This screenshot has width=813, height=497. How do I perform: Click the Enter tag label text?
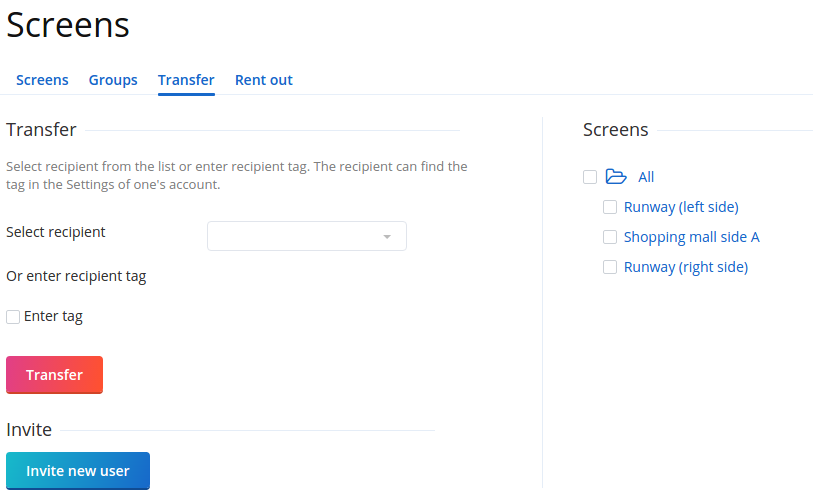pos(53,316)
